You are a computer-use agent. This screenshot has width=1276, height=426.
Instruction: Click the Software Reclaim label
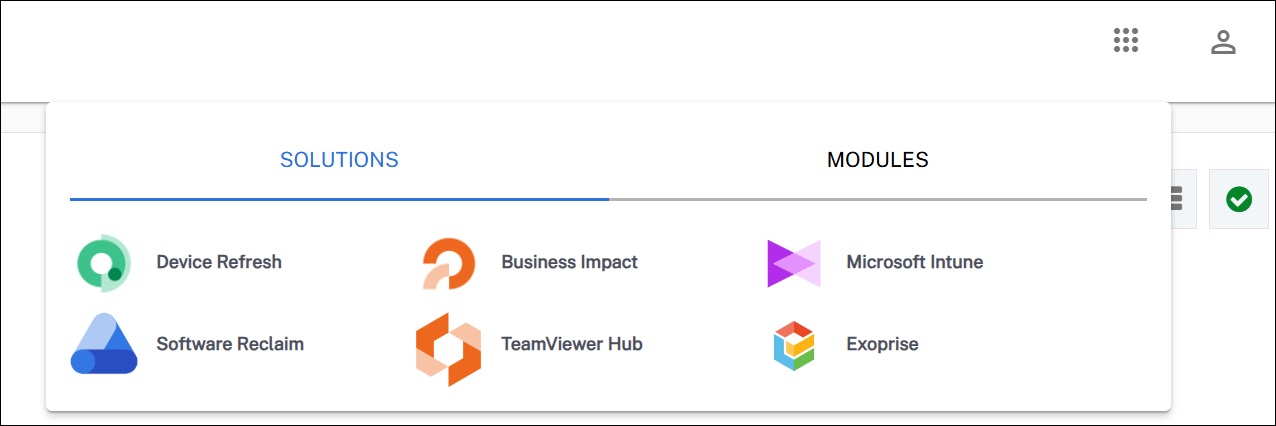[230, 344]
